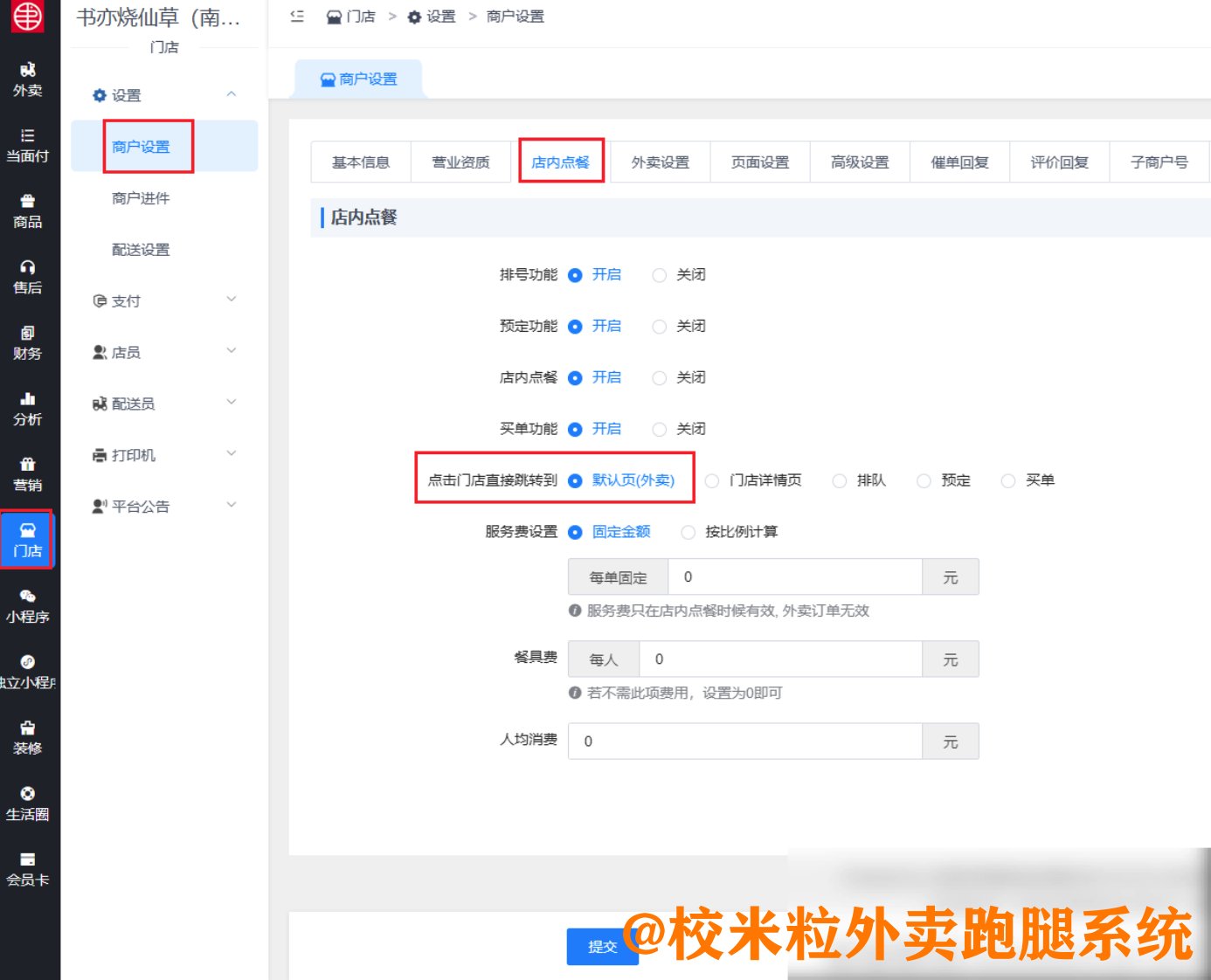Image resolution: width=1211 pixels, height=980 pixels.
Task: Select the 商品 sidebar icon
Action: [29, 210]
